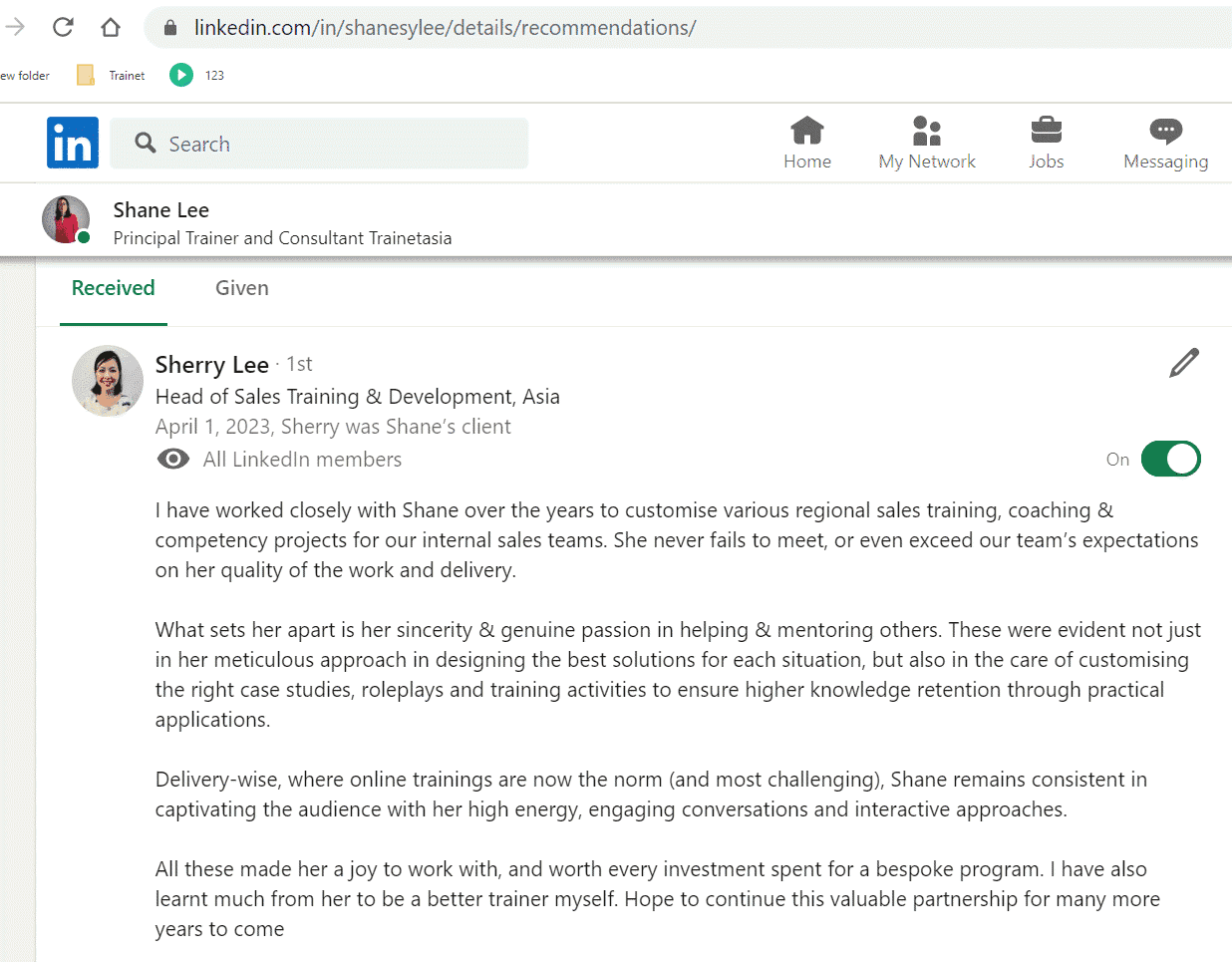Screen dimensions: 1232x962
Task: Switch to the Given tab
Action: tap(242, 288)
